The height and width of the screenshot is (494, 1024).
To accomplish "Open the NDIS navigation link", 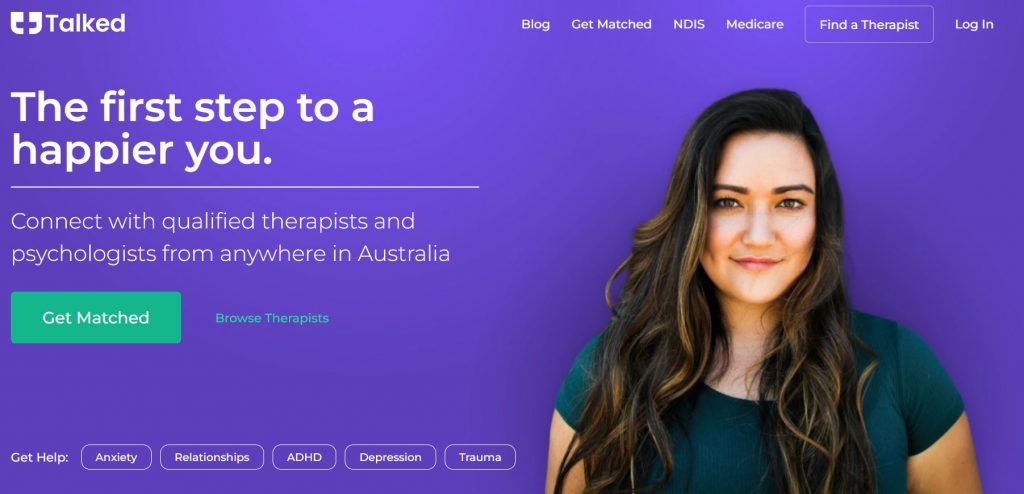I will point(689,24).
